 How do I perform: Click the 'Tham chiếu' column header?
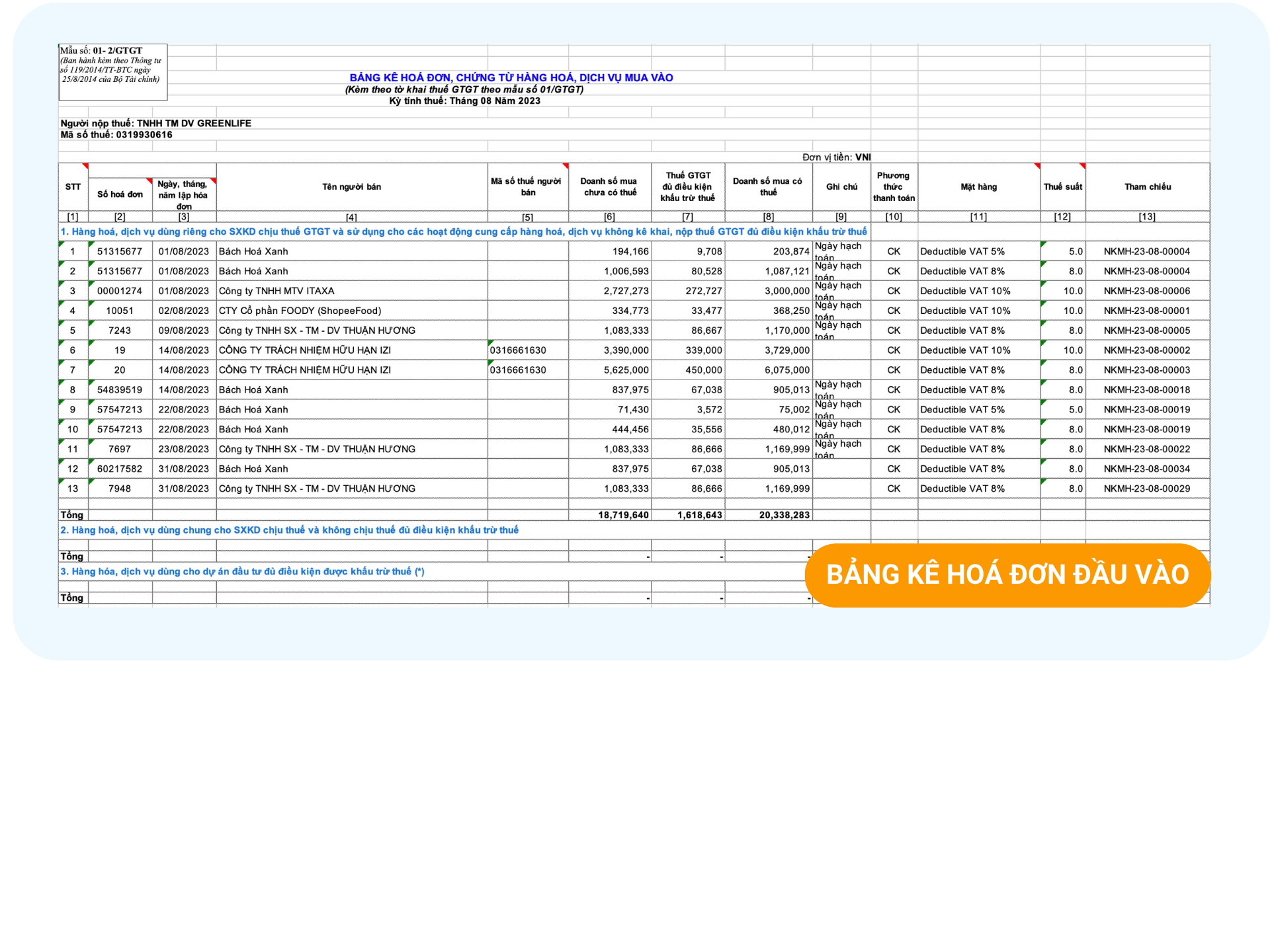(x=1147, y=187)
